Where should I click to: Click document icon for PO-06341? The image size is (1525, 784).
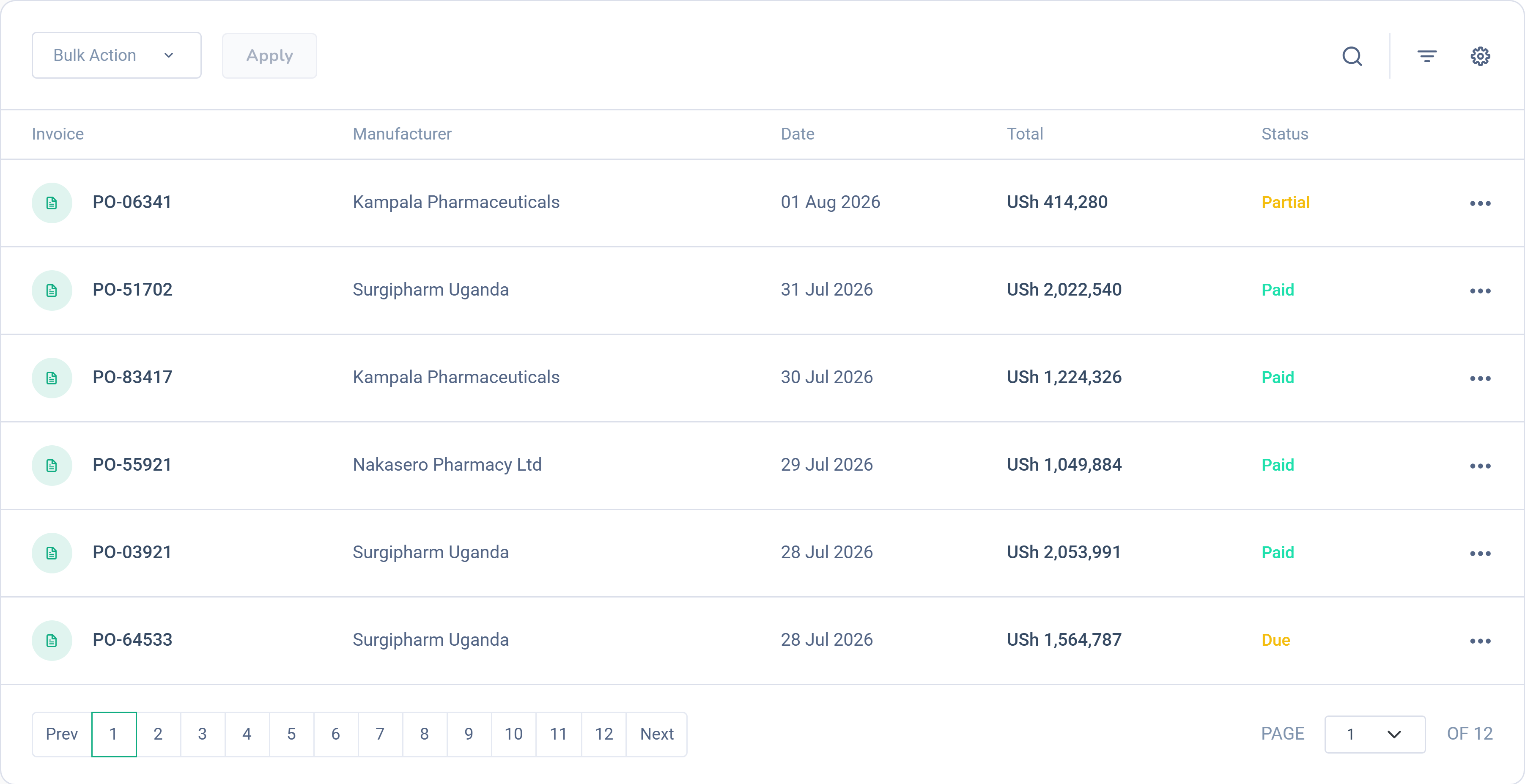point(52,203)
